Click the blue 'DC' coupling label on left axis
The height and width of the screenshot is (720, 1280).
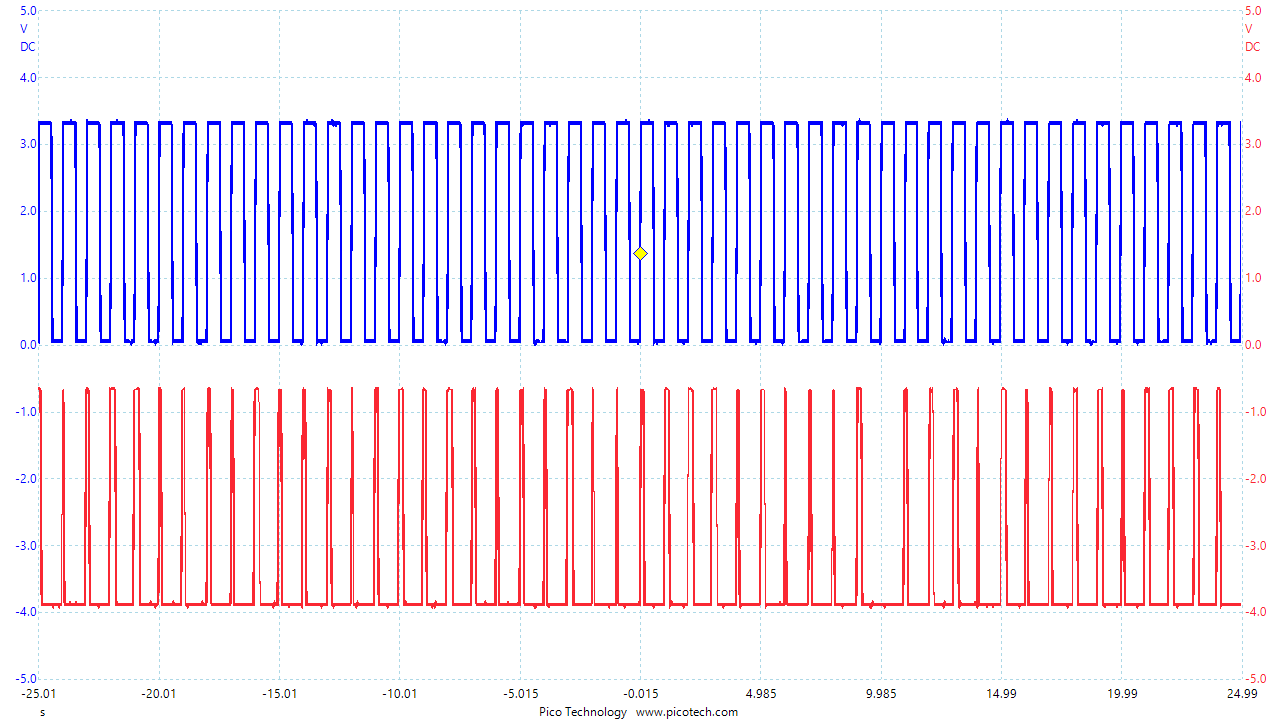click(x=28, y=47)
